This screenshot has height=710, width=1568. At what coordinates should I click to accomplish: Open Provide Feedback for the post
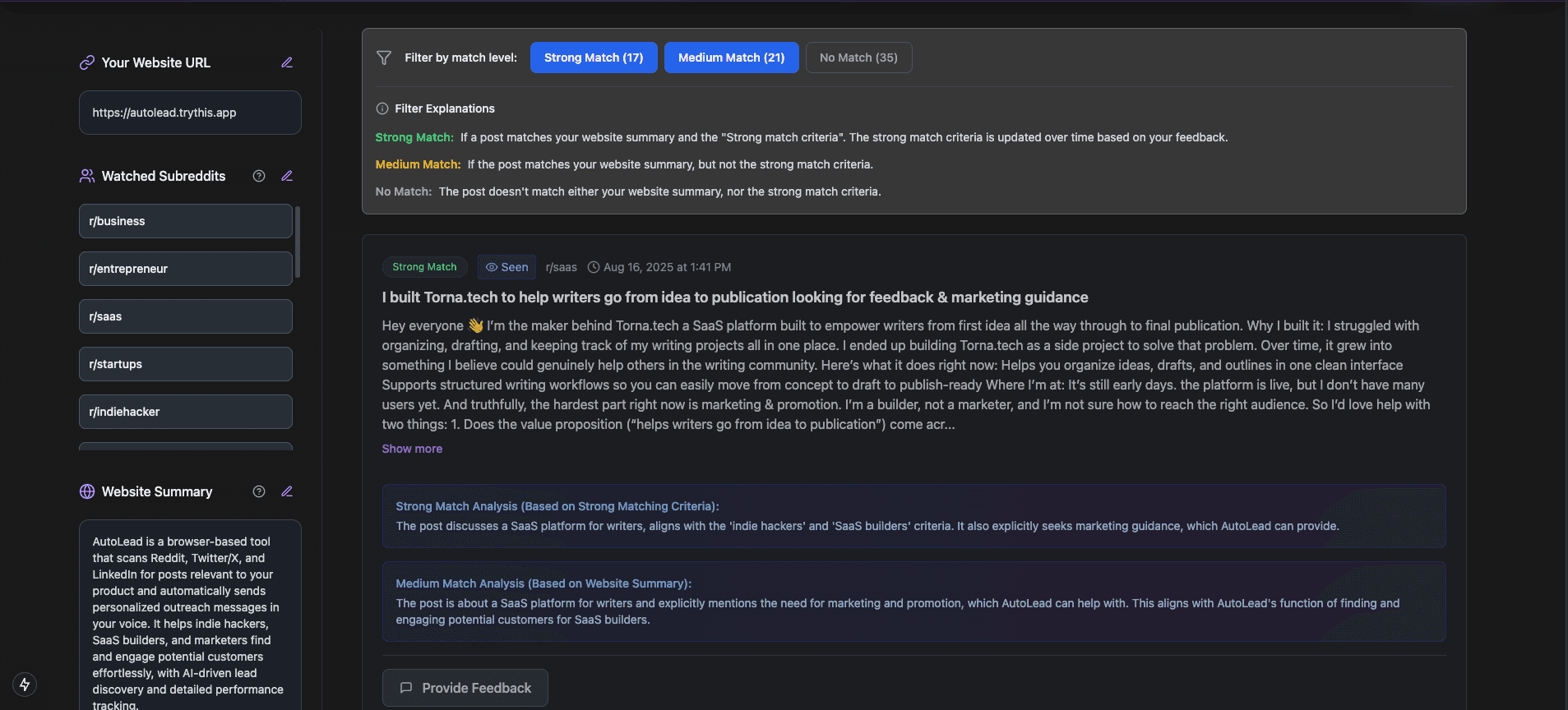[x=465, y=688]
